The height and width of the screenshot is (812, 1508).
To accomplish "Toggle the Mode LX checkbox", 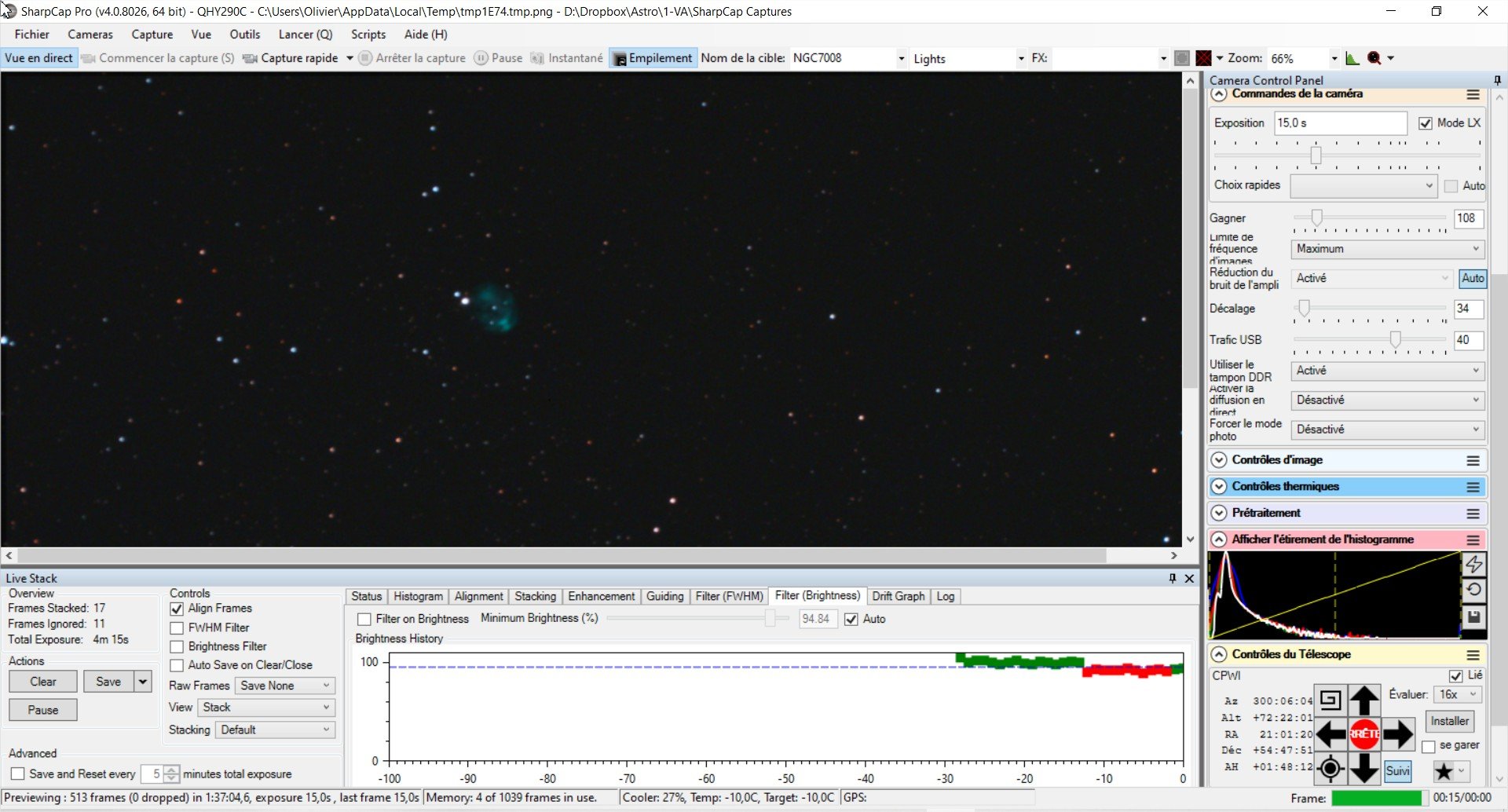I will pyautogui.click(x=1426, y=123).
